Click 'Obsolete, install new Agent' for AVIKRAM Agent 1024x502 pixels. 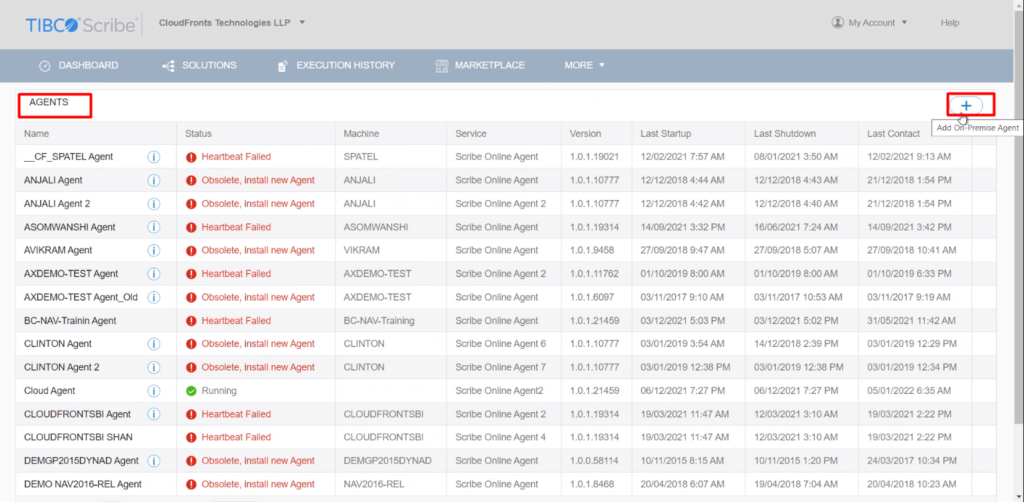click(x=258, y=250)
